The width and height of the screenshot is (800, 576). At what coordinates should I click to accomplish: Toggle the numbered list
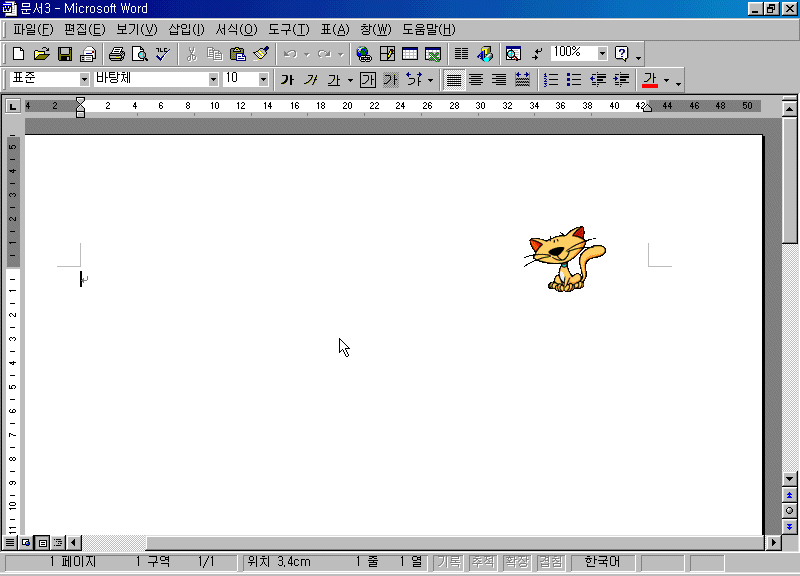pos(551,80)
